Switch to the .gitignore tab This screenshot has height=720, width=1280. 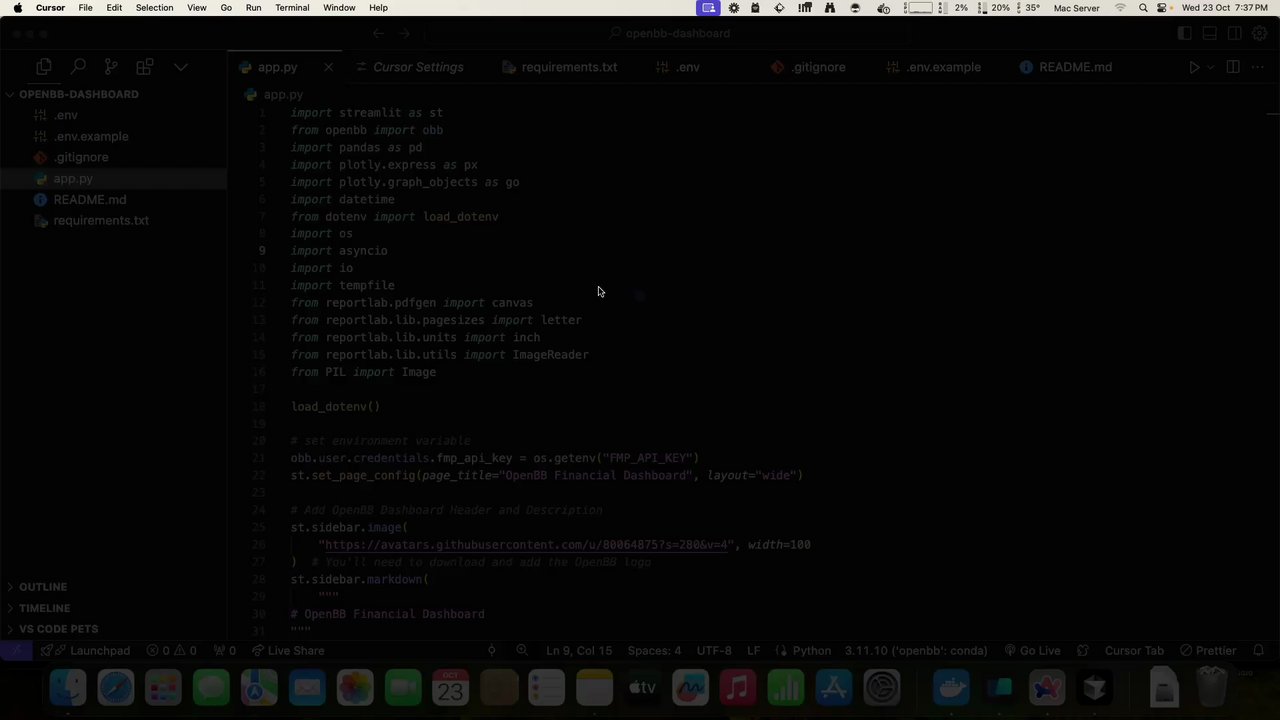[818, 67]
